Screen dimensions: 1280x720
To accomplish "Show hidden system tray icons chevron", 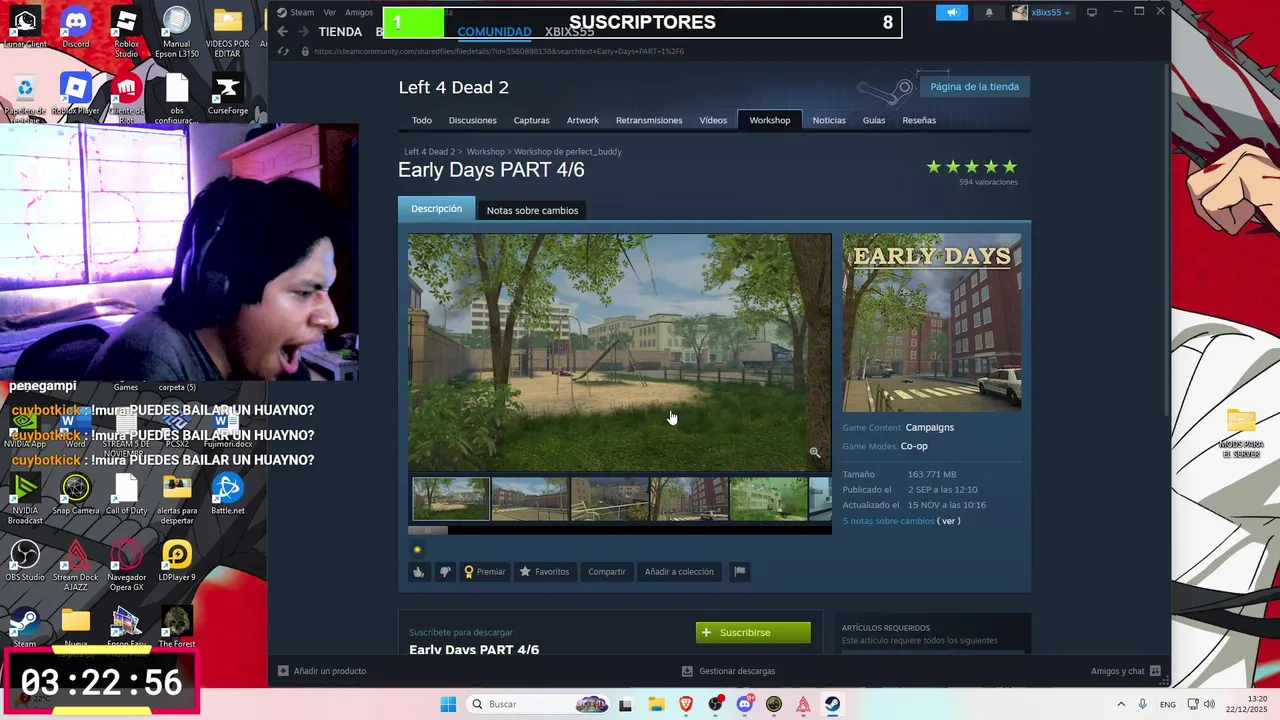I will pyautogui.click(x=1120, y=704).
